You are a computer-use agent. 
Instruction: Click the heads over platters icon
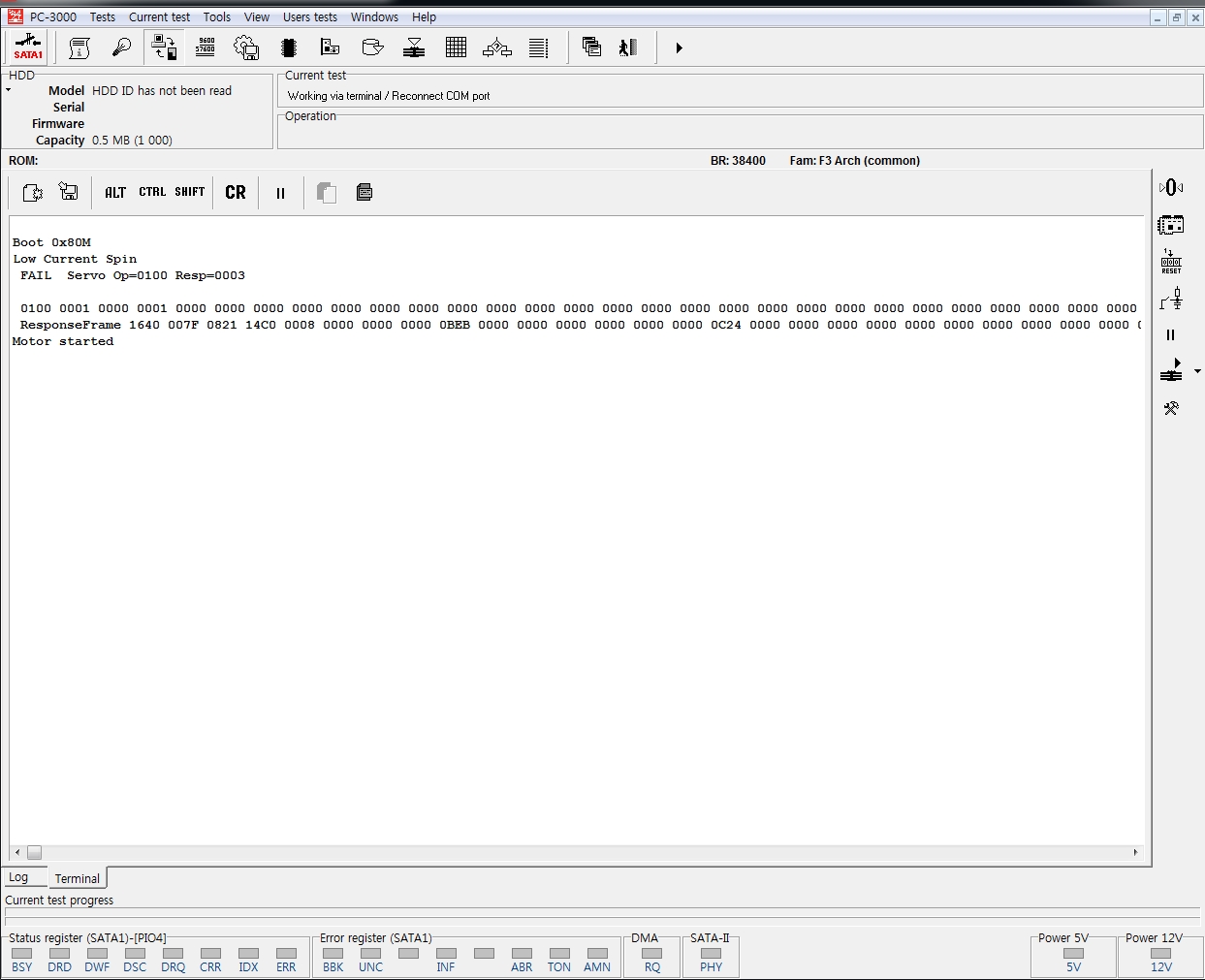coord(414,47)
